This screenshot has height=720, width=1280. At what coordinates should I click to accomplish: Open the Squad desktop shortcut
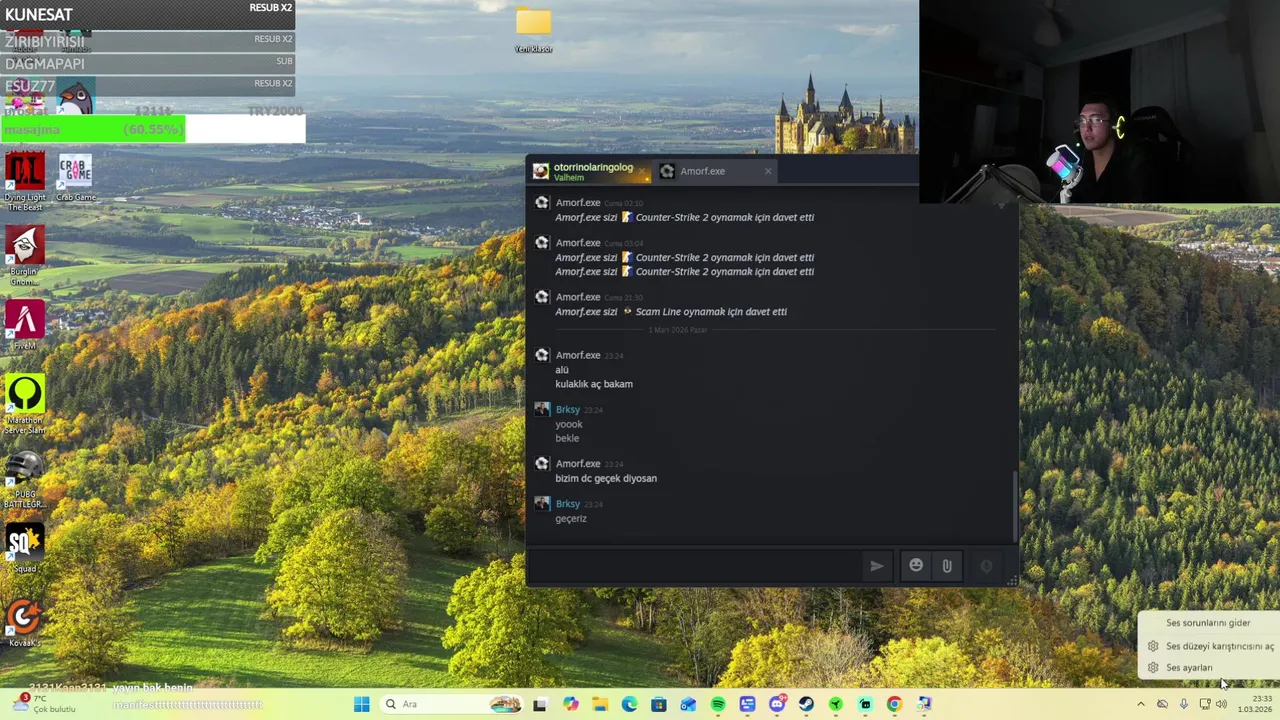point(25,549)
